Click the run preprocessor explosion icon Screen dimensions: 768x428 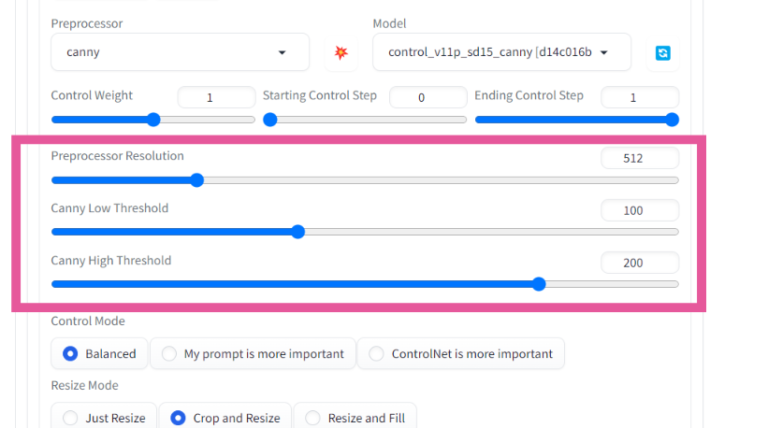[x=341, y=52]
